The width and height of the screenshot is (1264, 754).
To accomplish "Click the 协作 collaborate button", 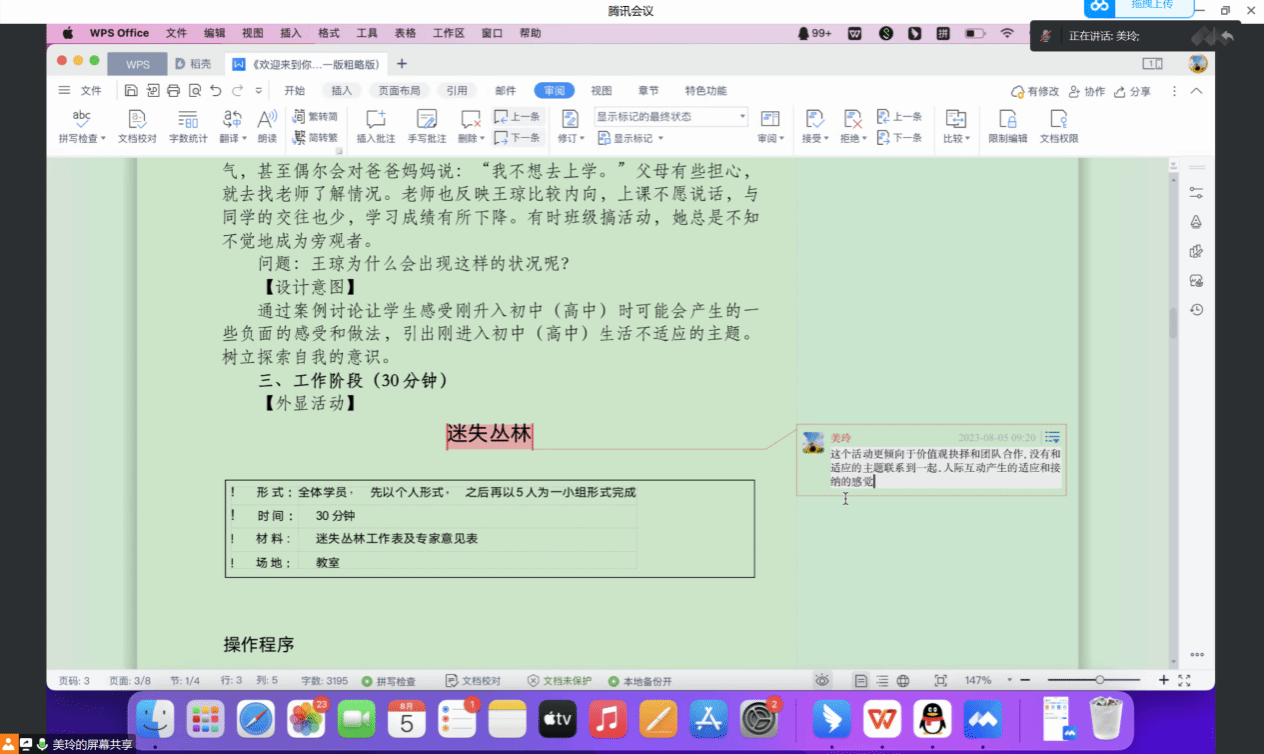I will pyautogui.click(x=1087, y=91).
